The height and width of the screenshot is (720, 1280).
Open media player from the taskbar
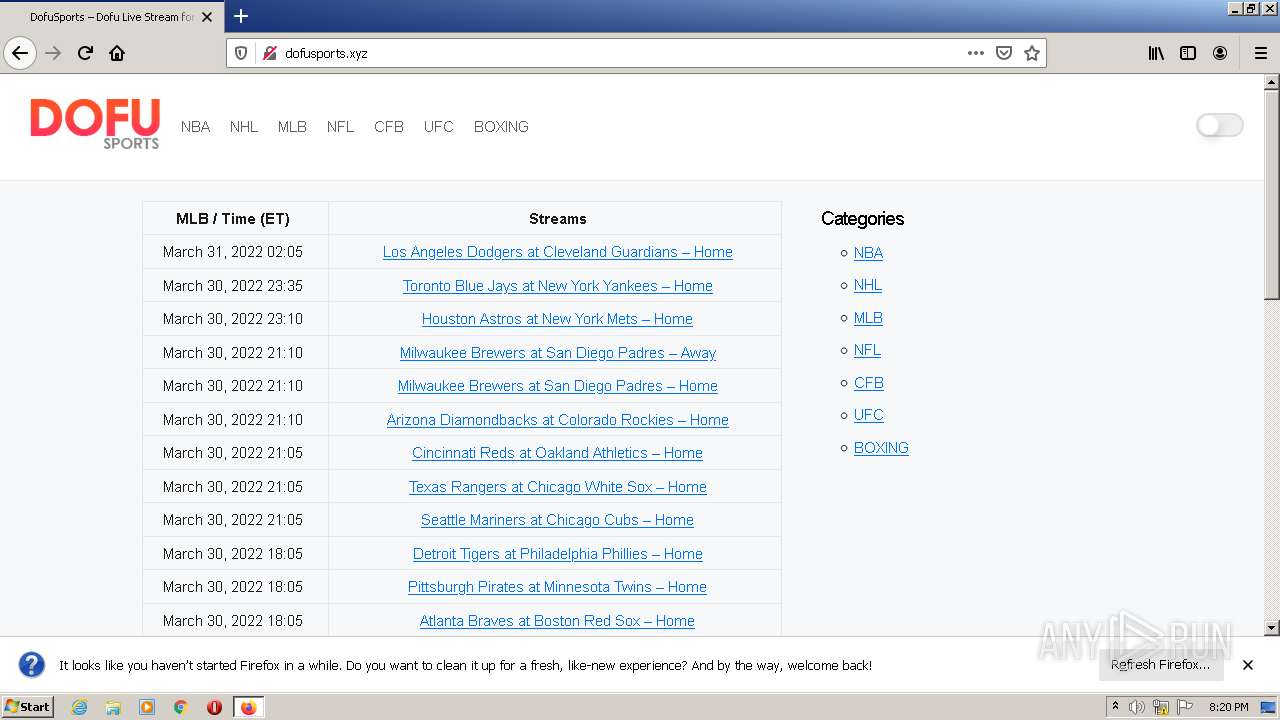click(147, 707)
